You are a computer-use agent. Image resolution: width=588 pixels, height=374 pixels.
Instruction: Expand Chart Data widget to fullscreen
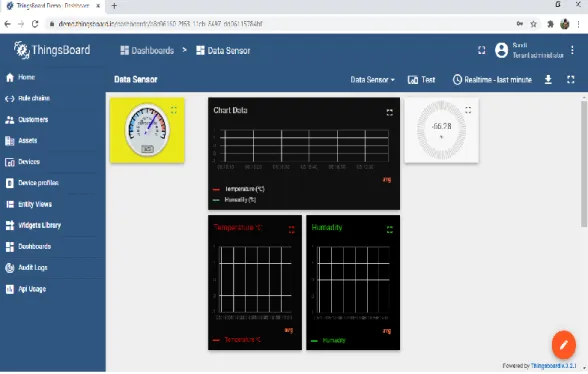pyautogui.click(x=390, y=112)
